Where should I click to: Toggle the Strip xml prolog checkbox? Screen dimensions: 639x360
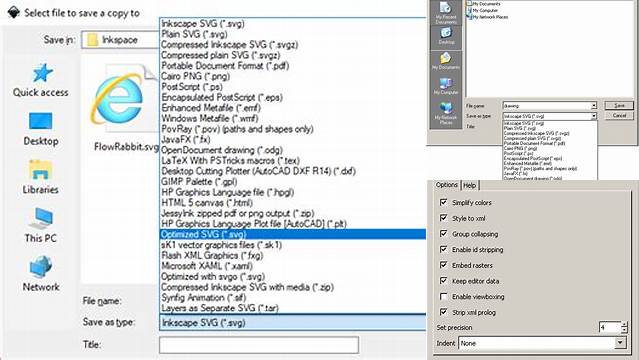coord(443,312)
